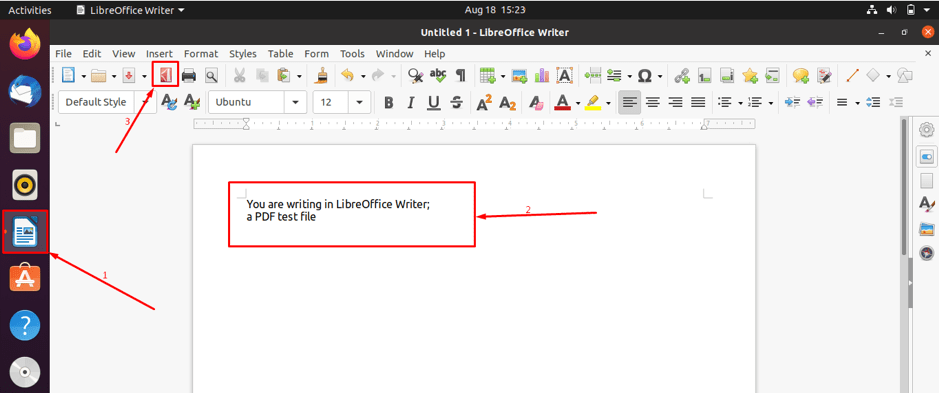
Task: Open the Format menu
Action: [201, 53]
